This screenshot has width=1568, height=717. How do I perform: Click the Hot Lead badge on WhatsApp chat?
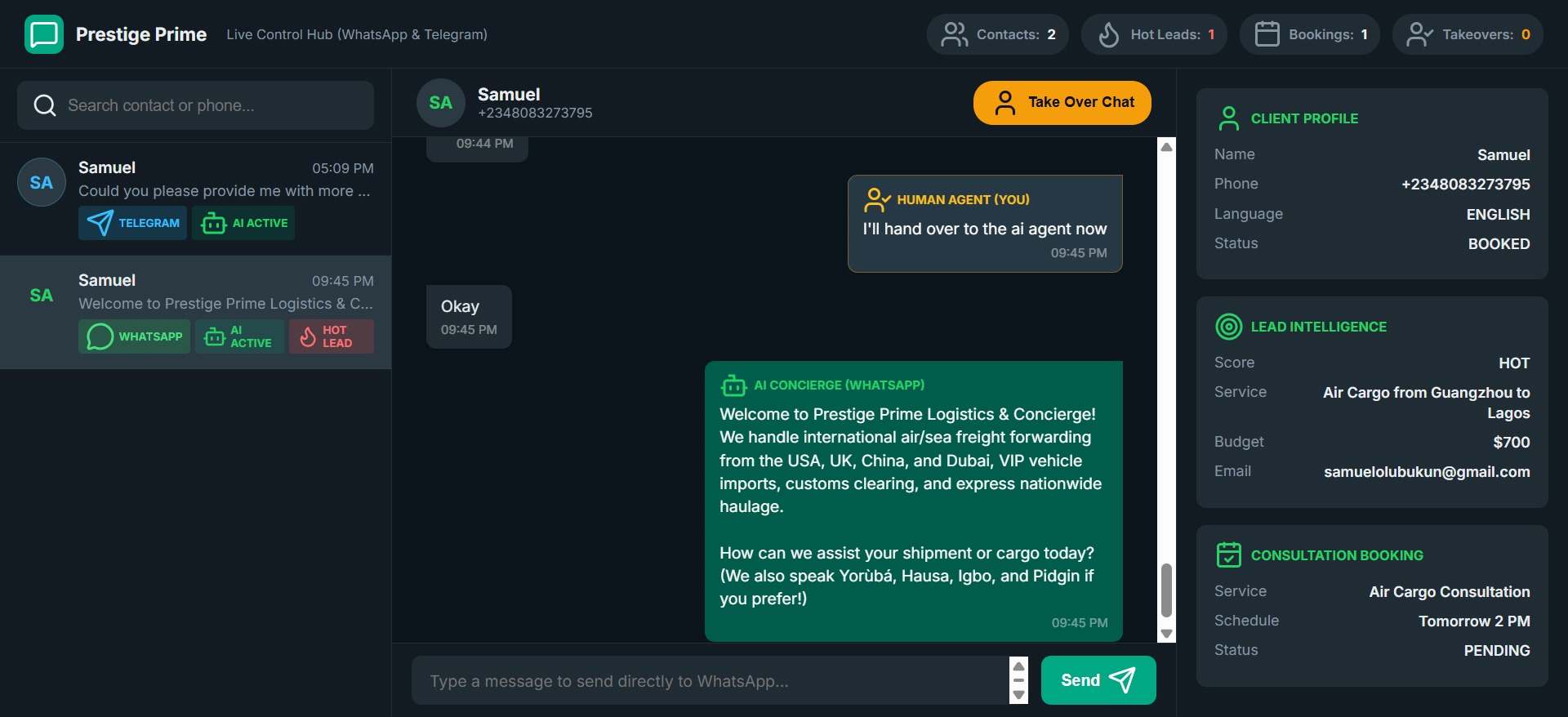point(331,336)
